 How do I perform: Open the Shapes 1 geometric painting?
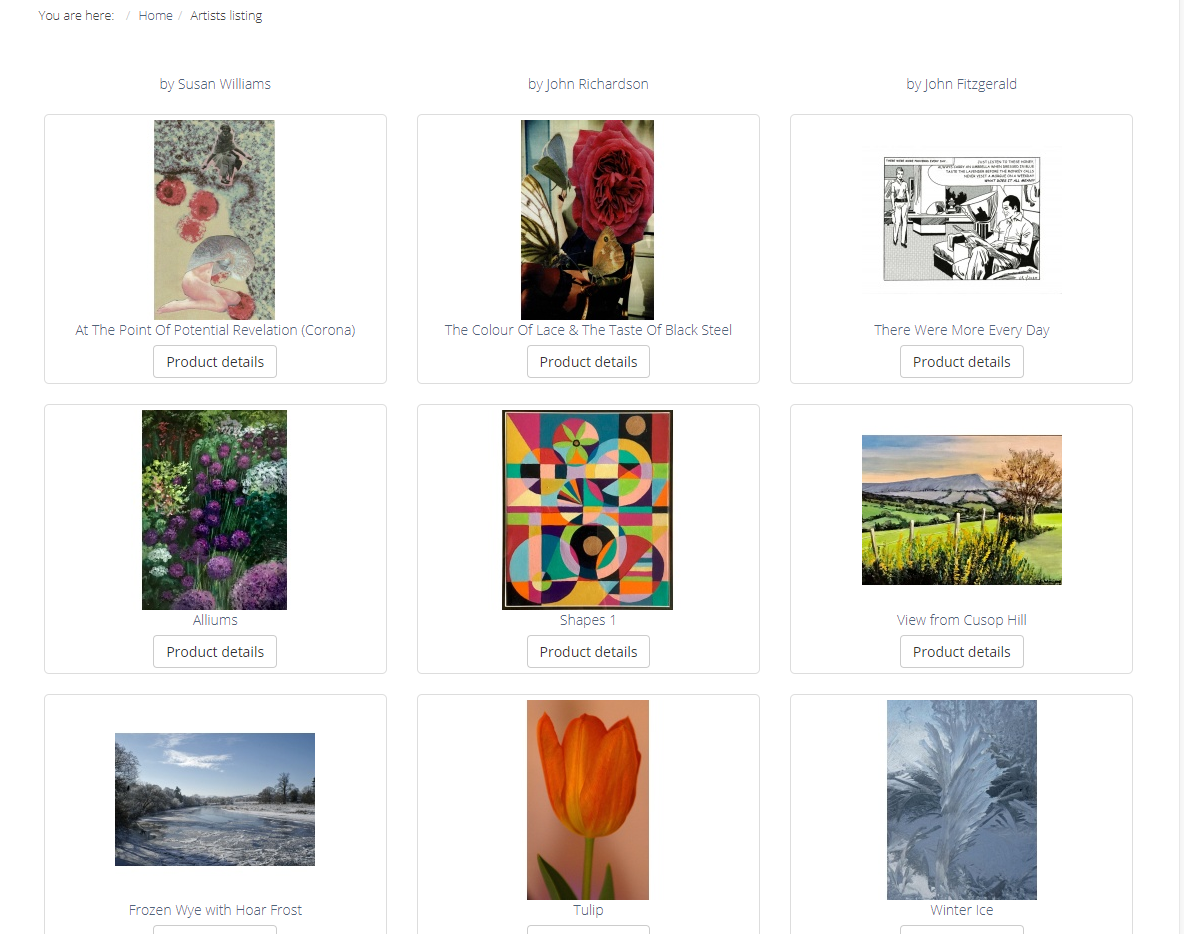[x=587, y=510]
